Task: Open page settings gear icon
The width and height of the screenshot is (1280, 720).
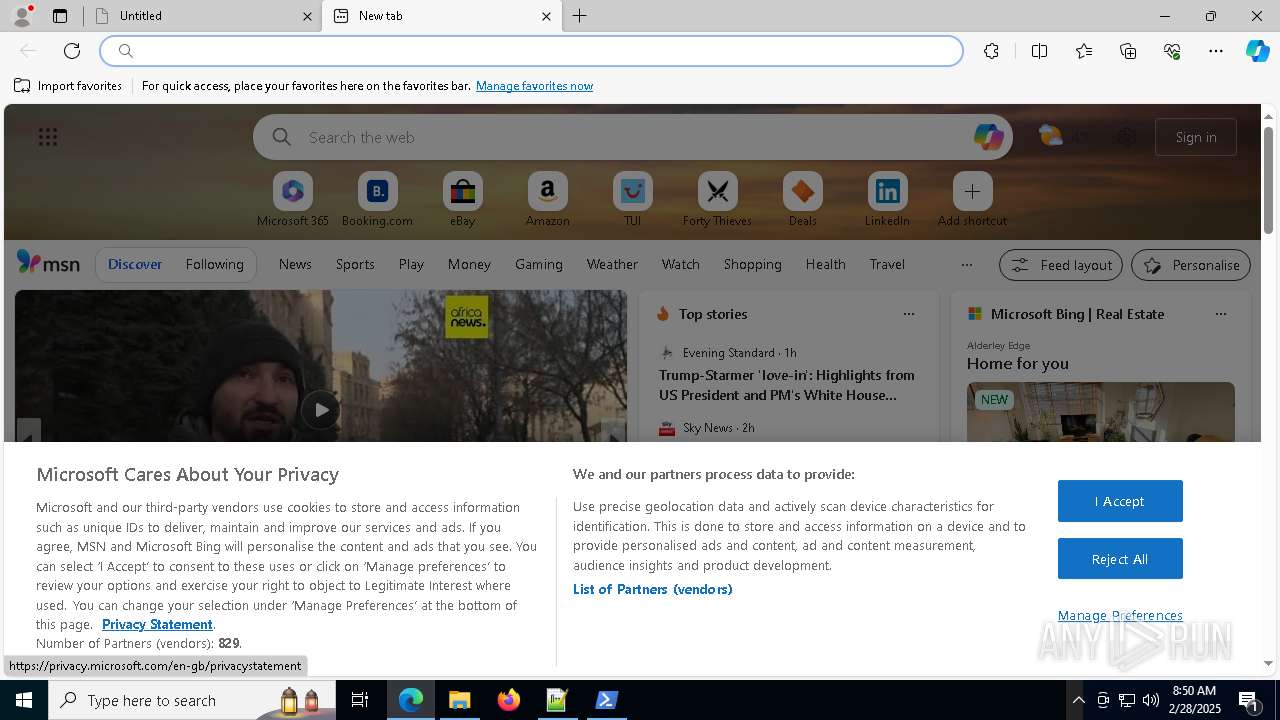Action: point(1126,137)
